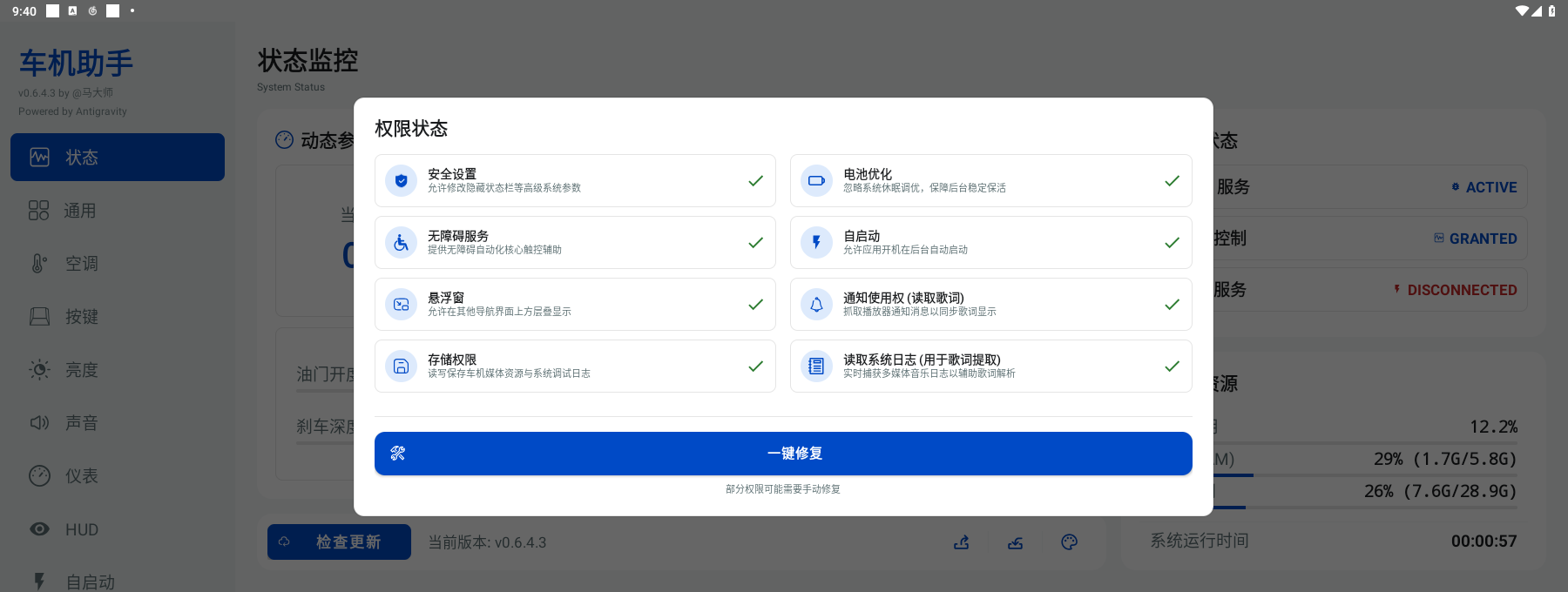Image resolution: width=1568 pixels, height=592 pixels.
Task: Toggle the checkmark for 电池优化
Action: pyautogui.click(x=1173, y=181)
